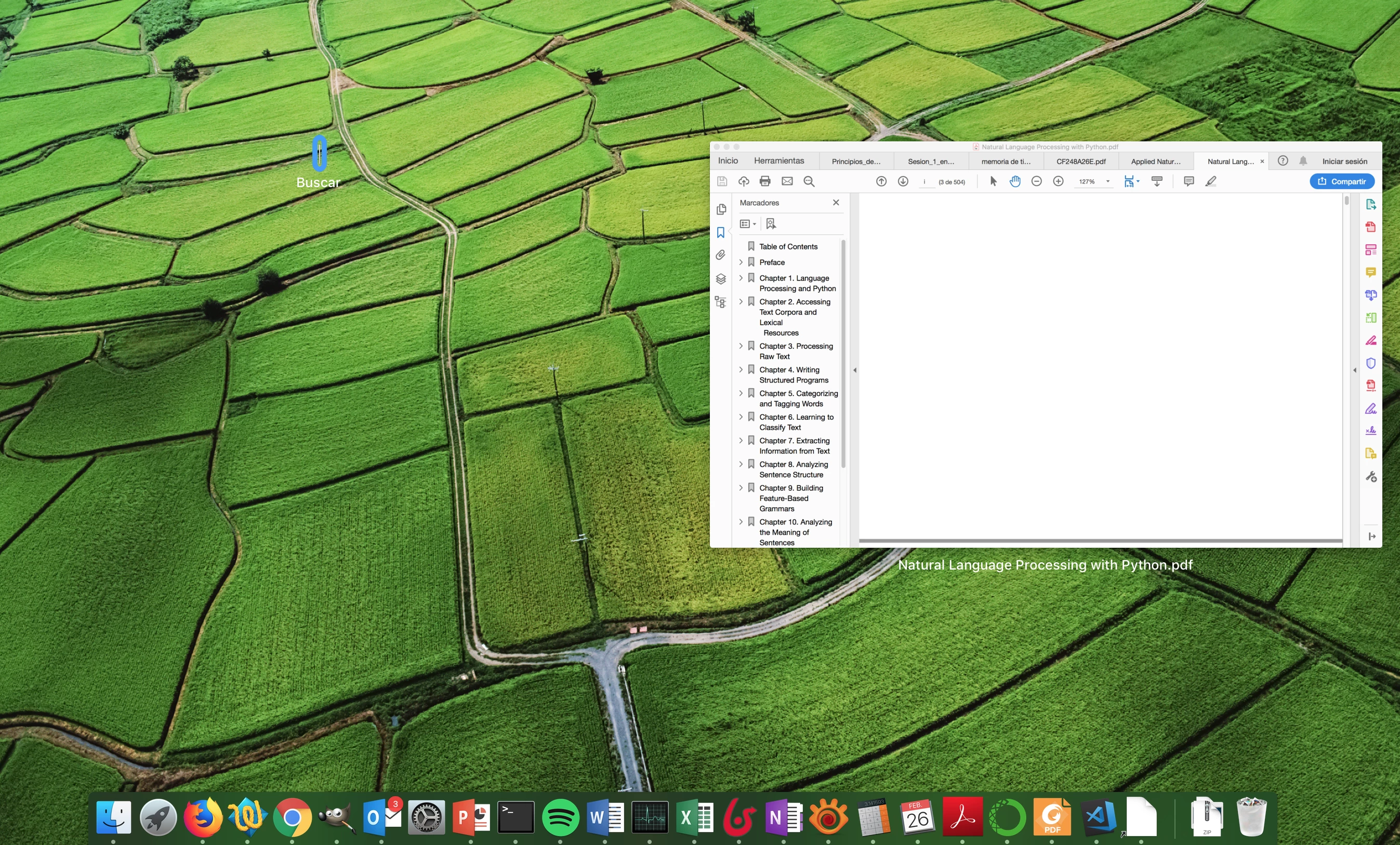This screenshot has width=1400, height=845.
Task: Go to next page with down arrow
Action: coord(903,181)
